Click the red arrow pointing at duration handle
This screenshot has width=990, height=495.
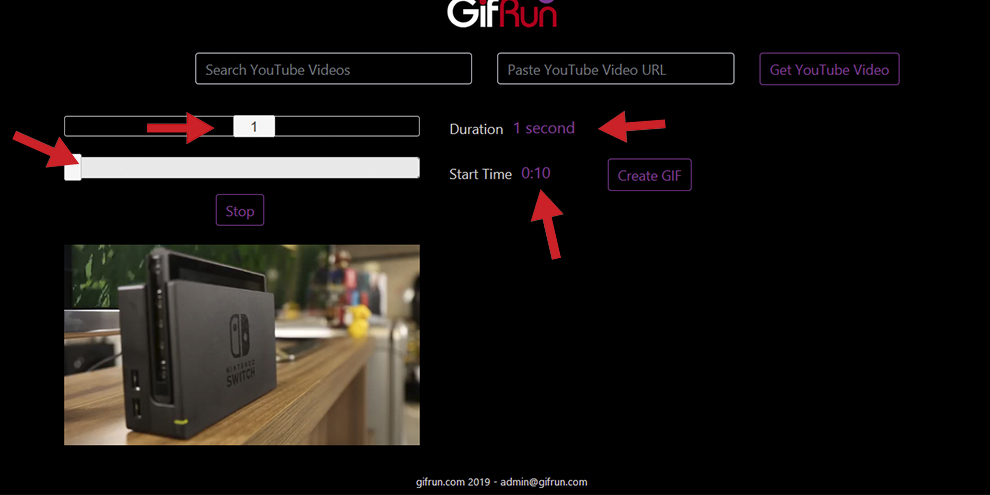tap(182, 127)
